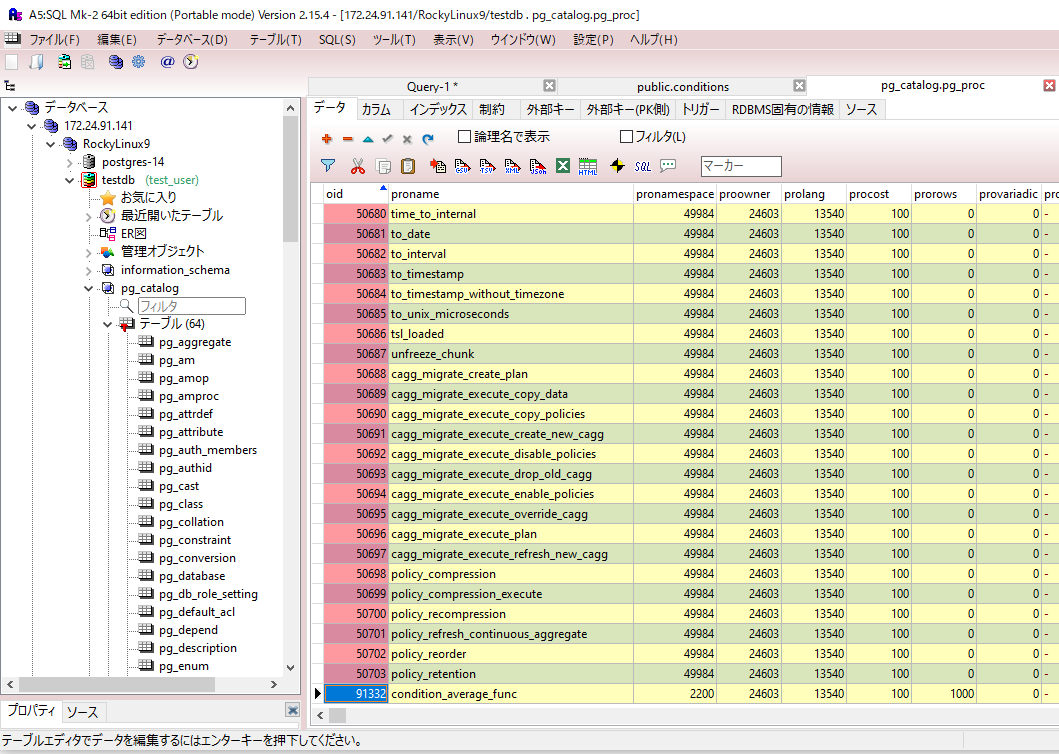Export to Excel green icon
The width and height of the screenshot is (1059, 754).
tap(563, 166)
